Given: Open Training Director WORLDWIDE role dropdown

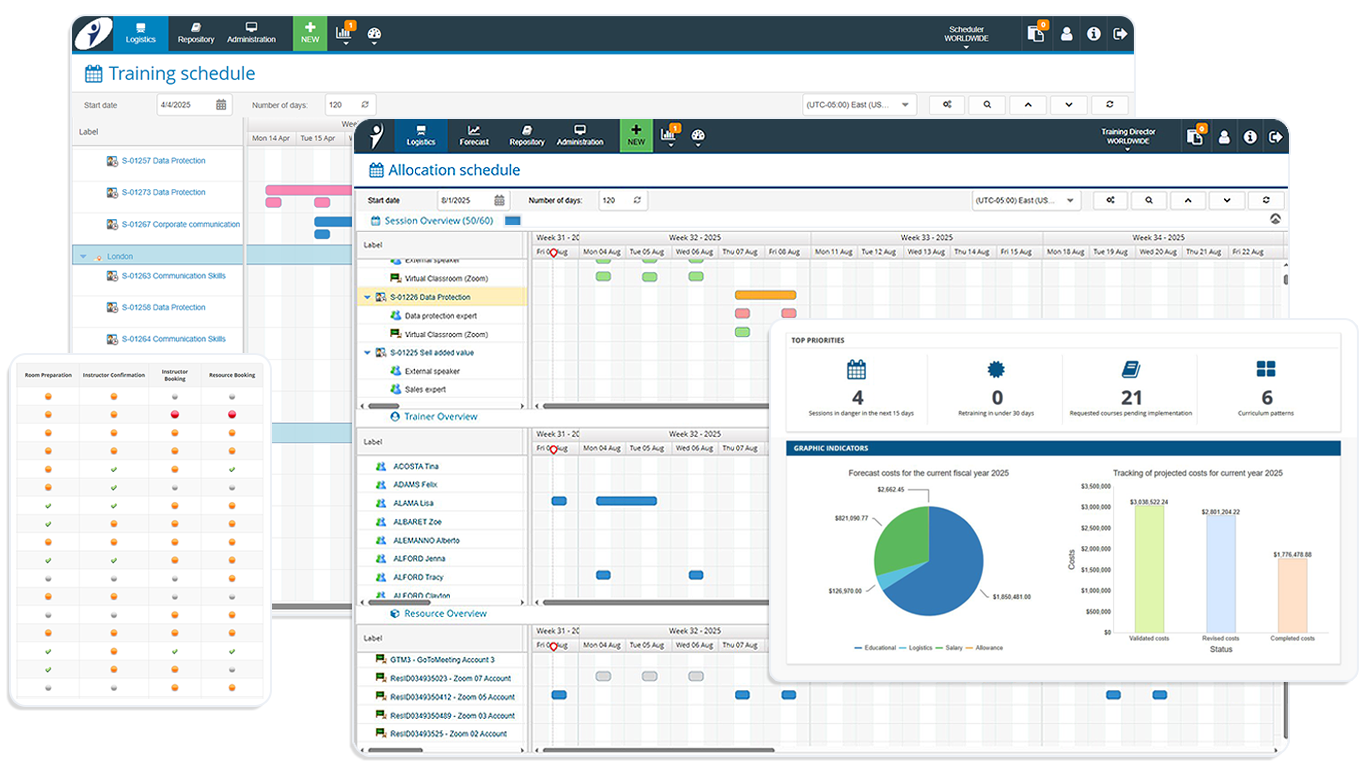Looking at the screenshot, I should pyautogui.click(x=1128, y=138).
